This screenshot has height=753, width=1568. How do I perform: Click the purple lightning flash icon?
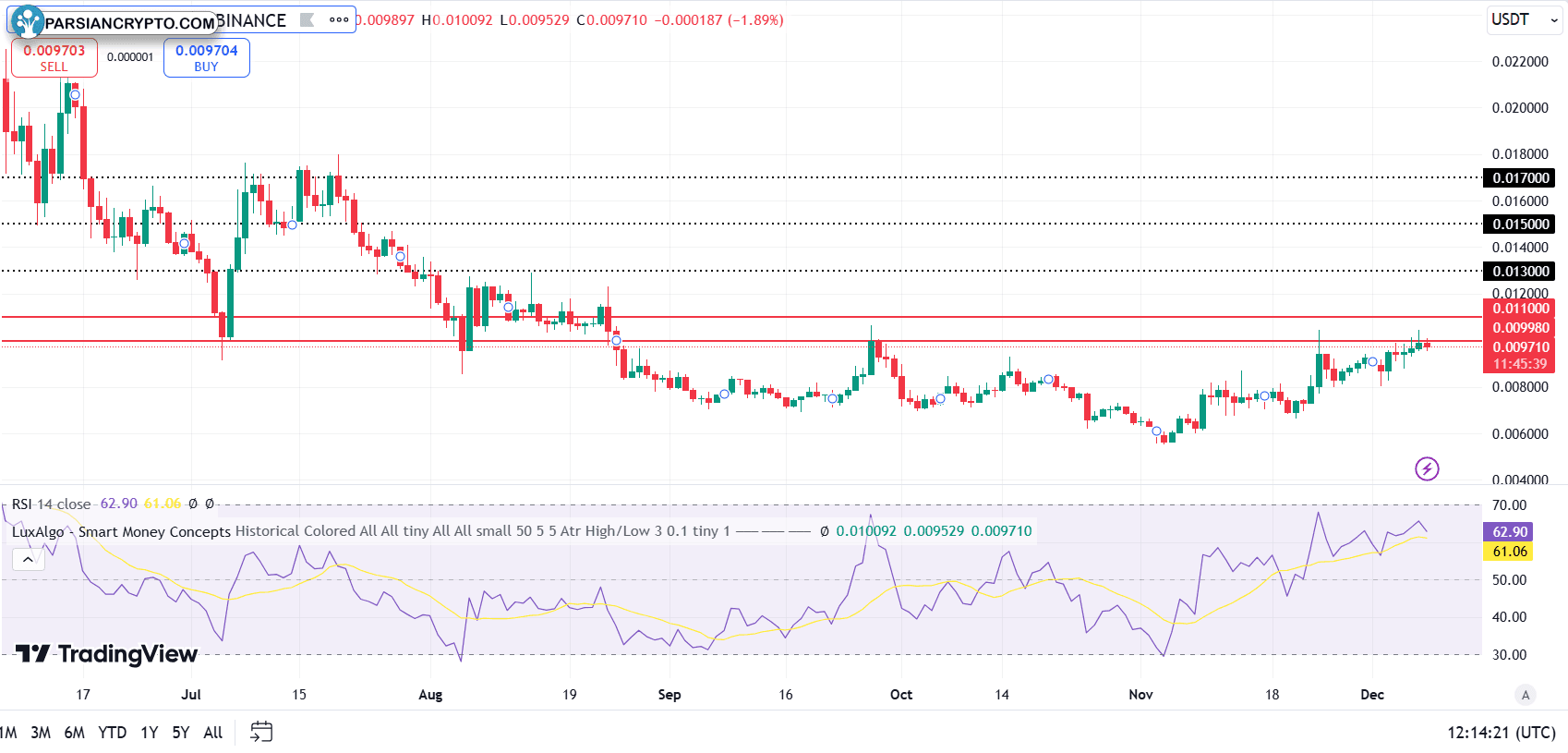point(1427,468)
